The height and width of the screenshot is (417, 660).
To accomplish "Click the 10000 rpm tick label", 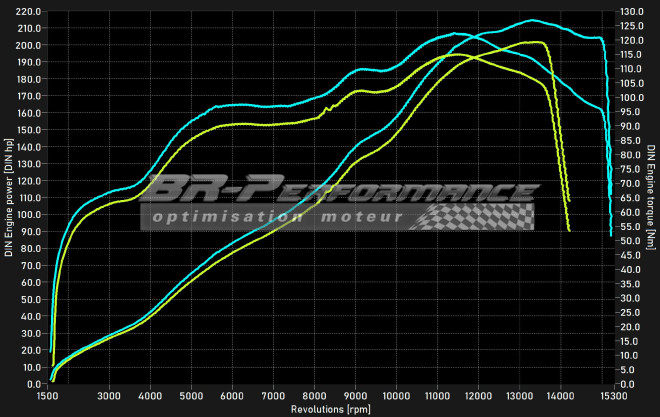I will pyautogui.click(x=396, y=395).
